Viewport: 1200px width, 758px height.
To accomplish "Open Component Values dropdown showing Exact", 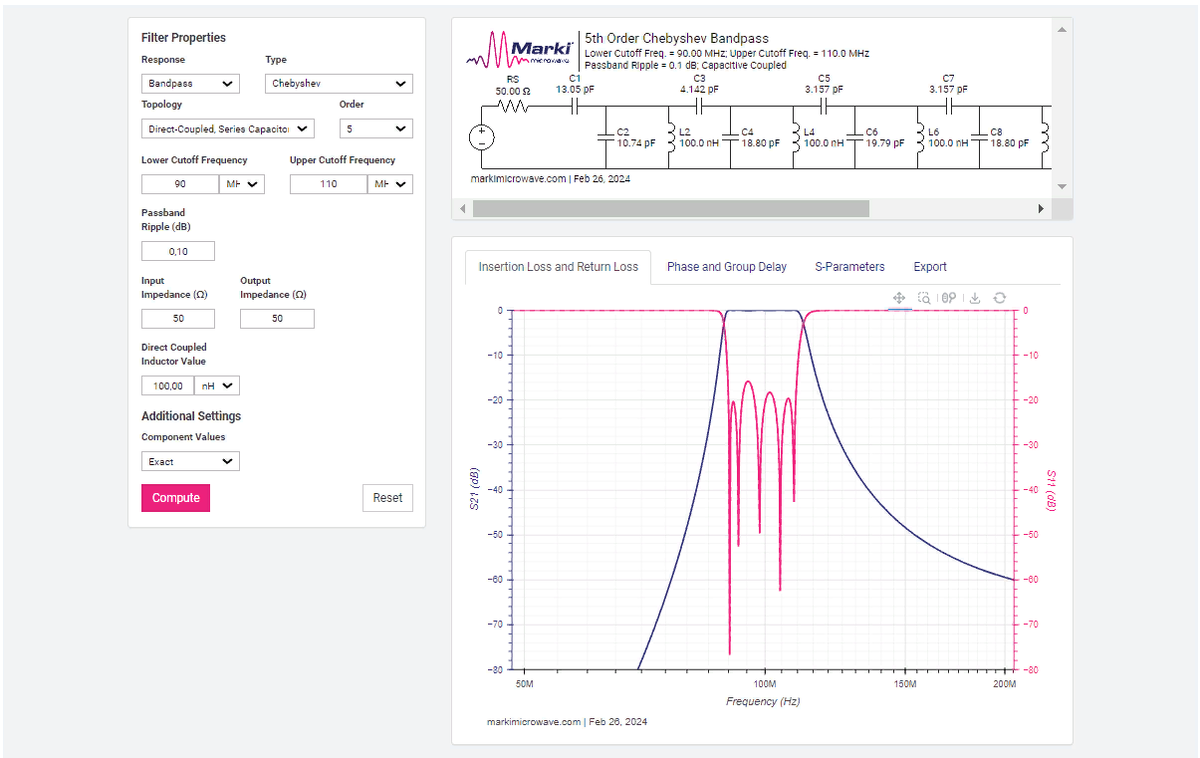I will 190,462.
